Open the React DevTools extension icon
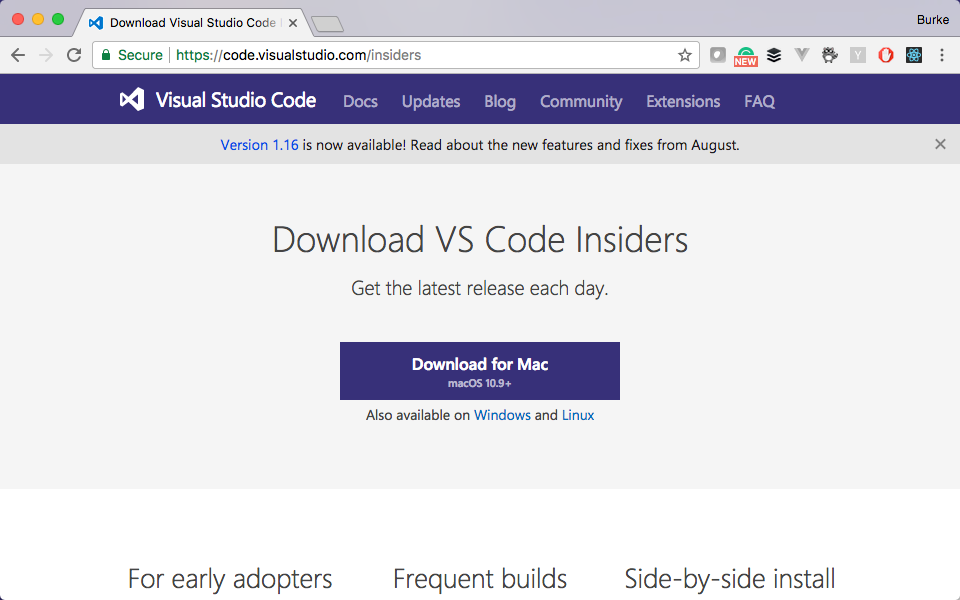 click(x=914, y=55)
